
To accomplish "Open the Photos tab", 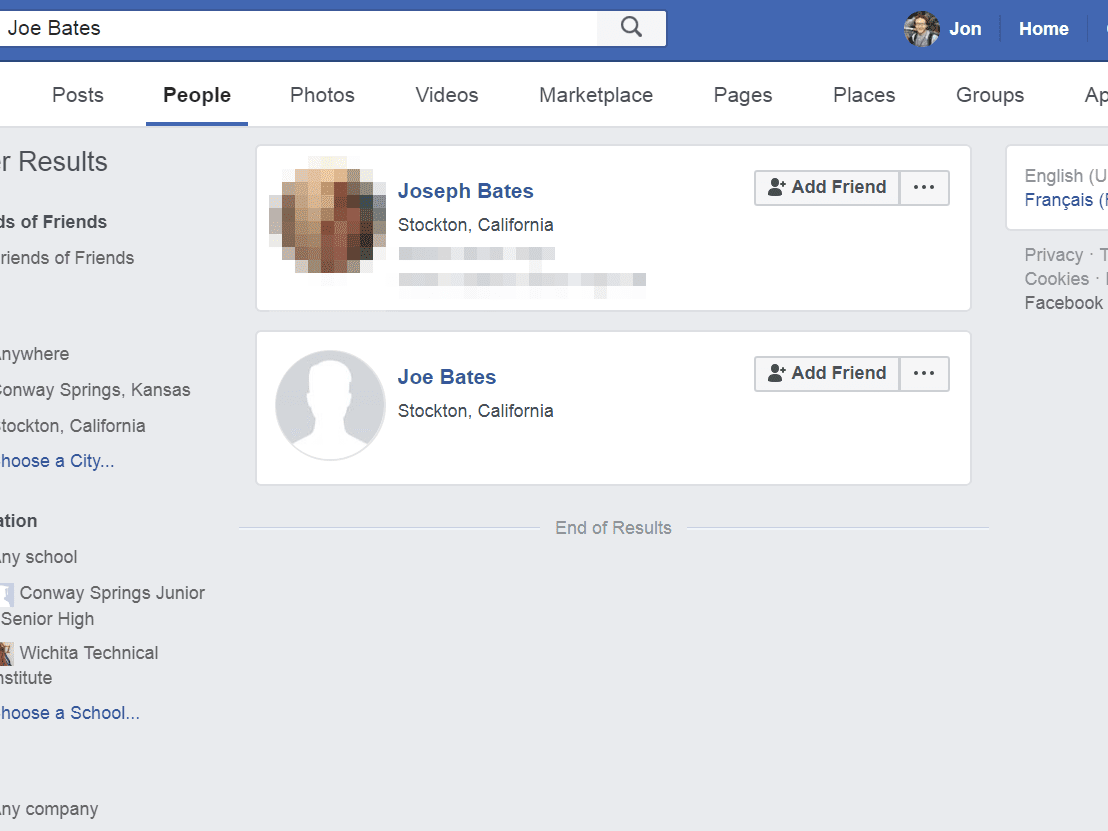I will point(322,95).
